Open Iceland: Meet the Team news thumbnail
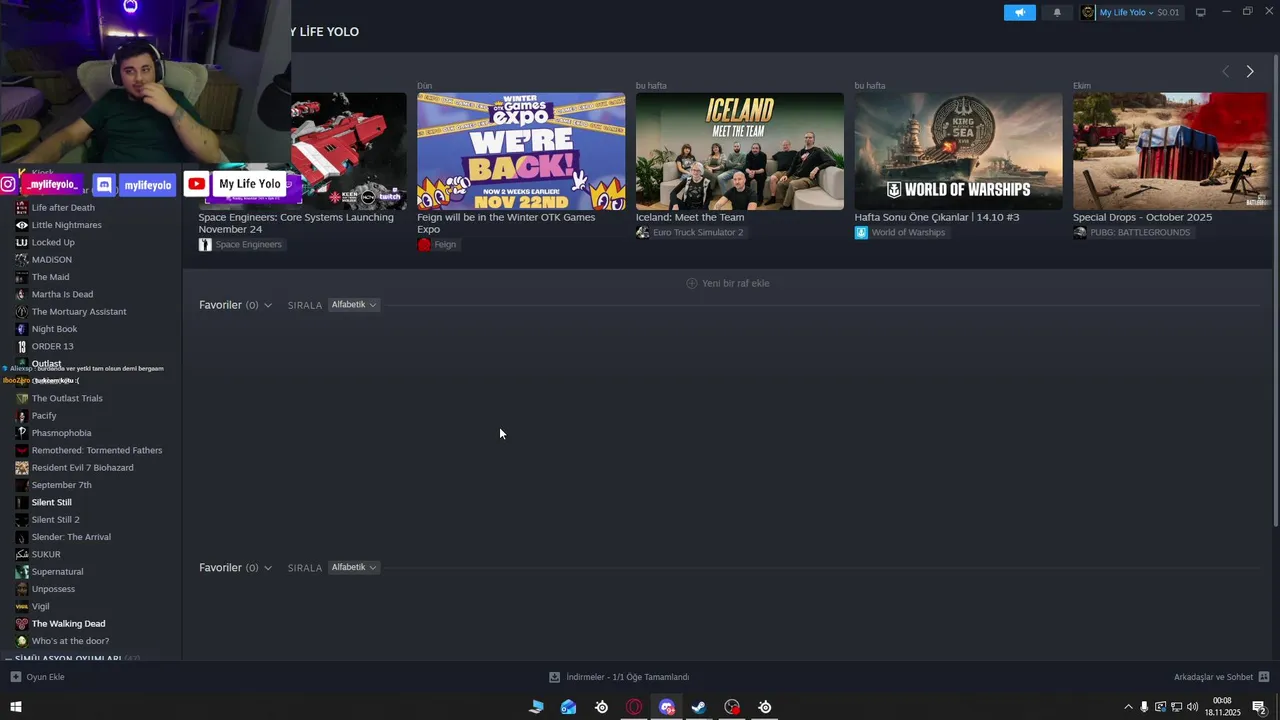 [740, 151]
